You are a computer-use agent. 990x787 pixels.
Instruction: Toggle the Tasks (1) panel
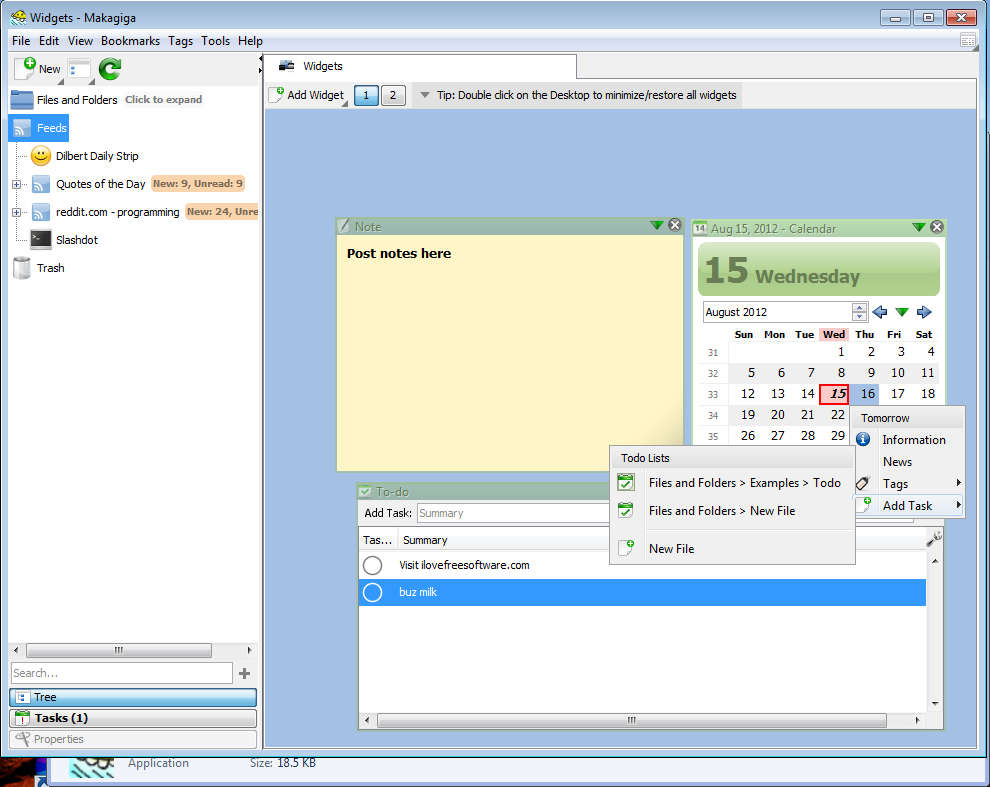pos(133,718)
